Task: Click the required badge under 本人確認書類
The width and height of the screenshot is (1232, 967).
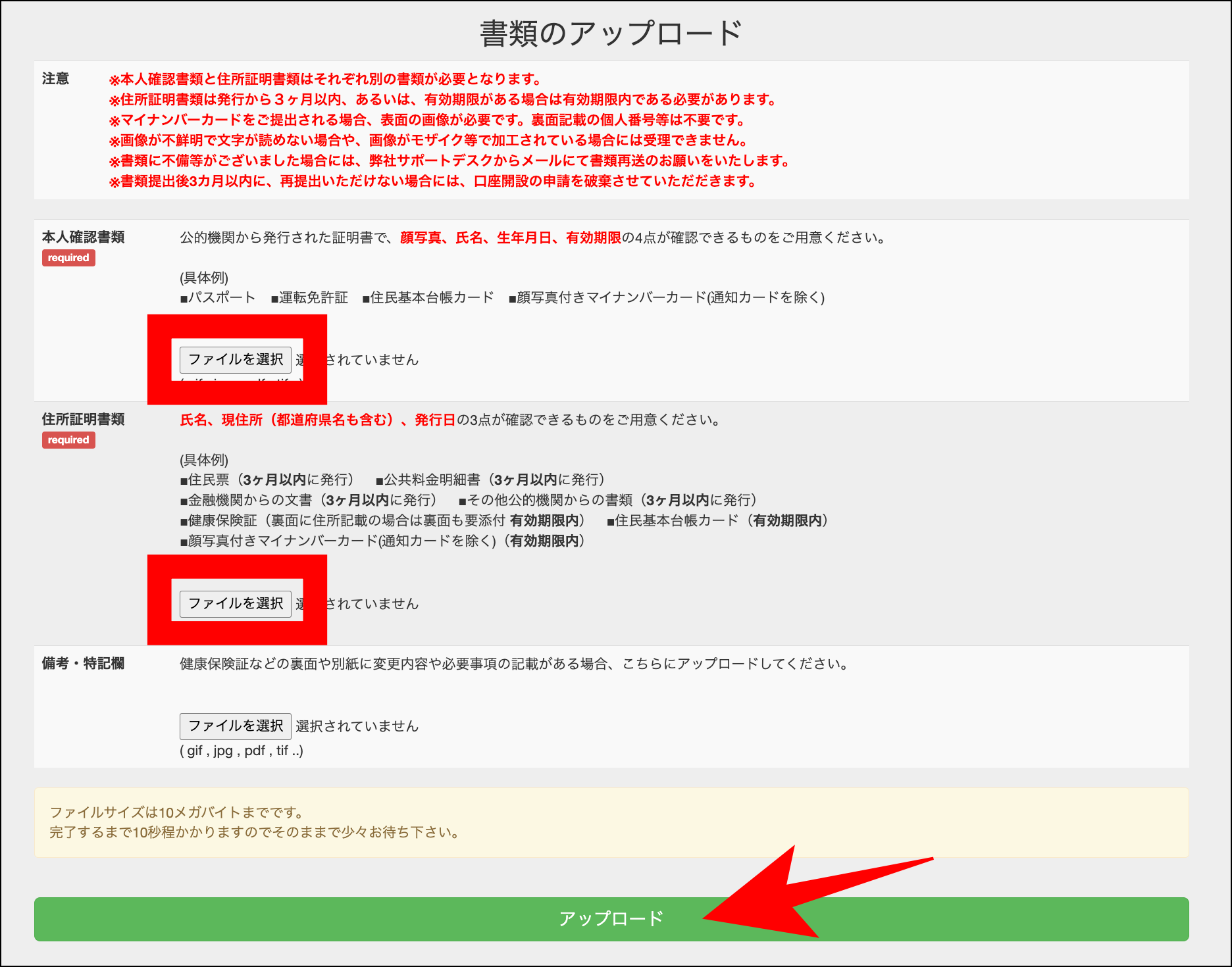Action: tap(68, 258)
